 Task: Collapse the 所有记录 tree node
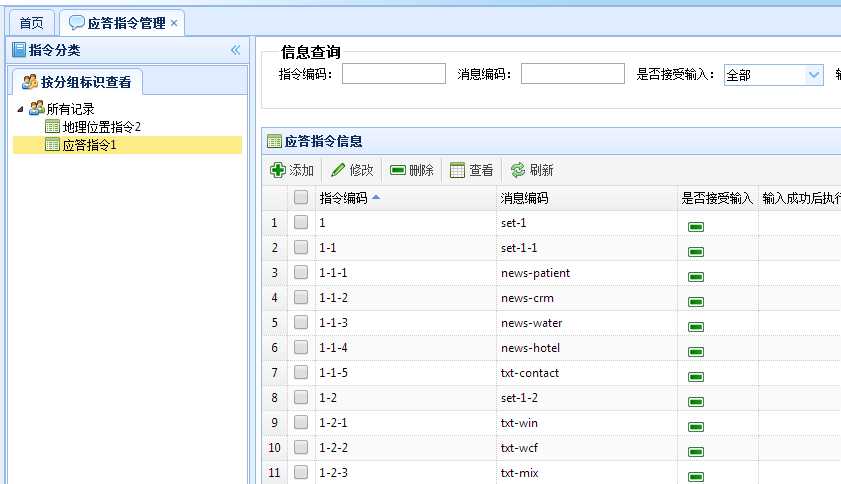[20, 109]
